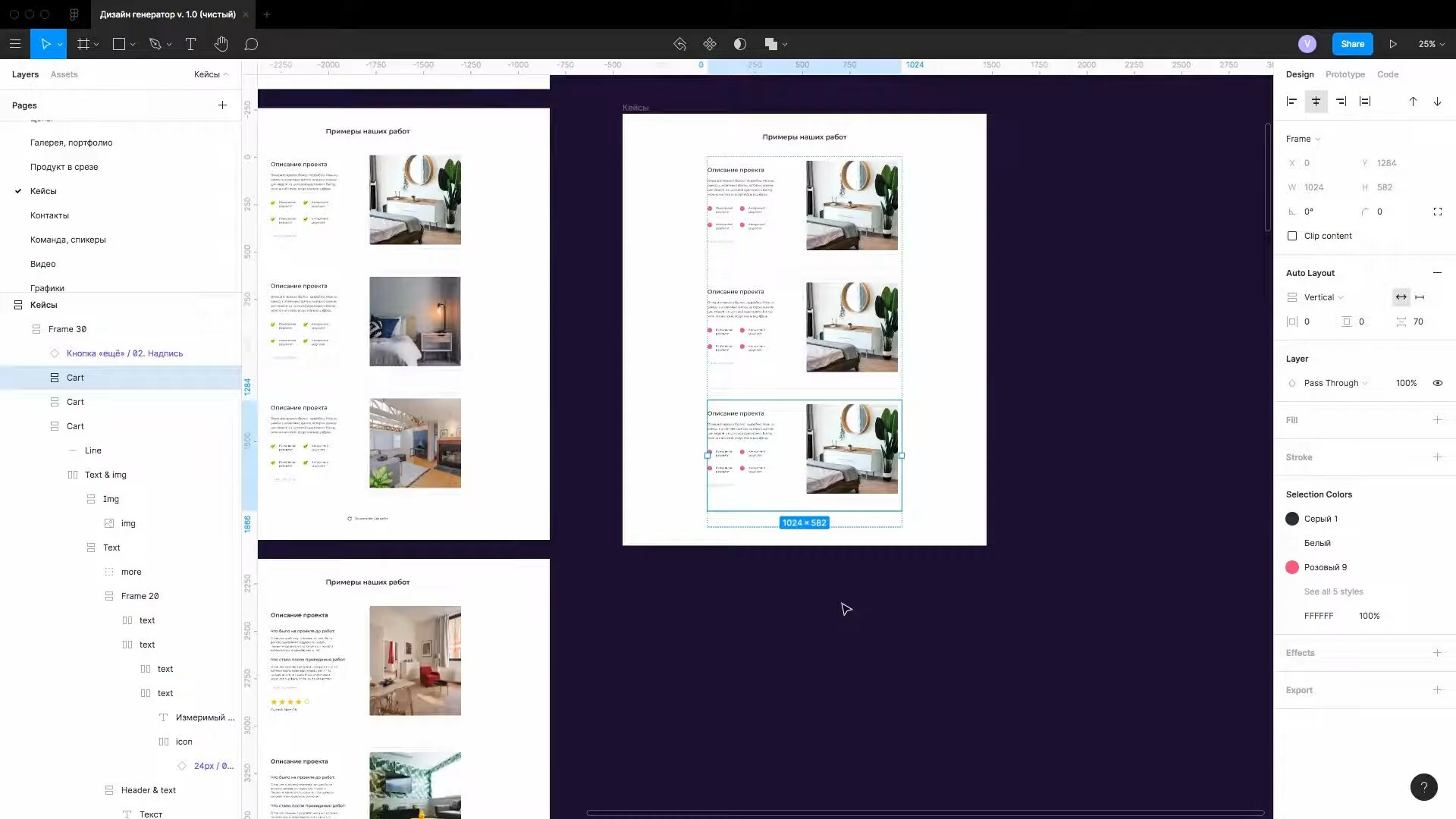Toggle the Clip content checkbox

pyautogui.click(x=1292, y=236)
